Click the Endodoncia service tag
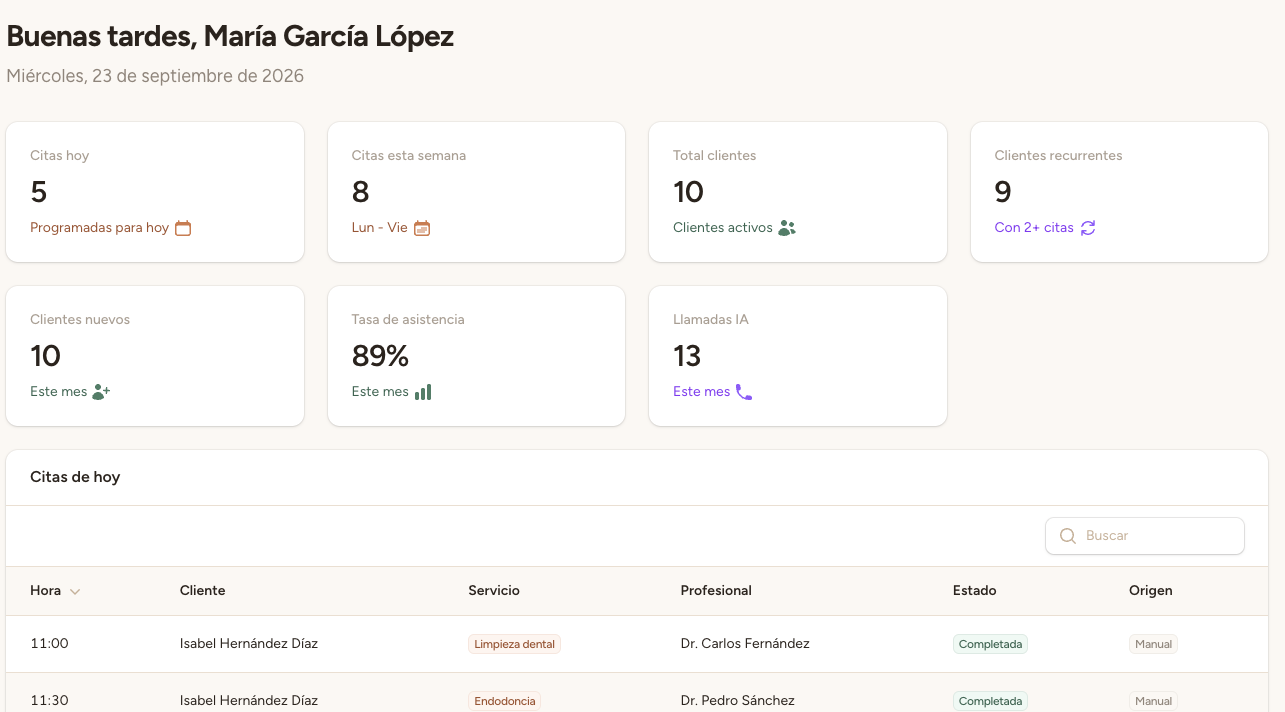 [505, 701]
